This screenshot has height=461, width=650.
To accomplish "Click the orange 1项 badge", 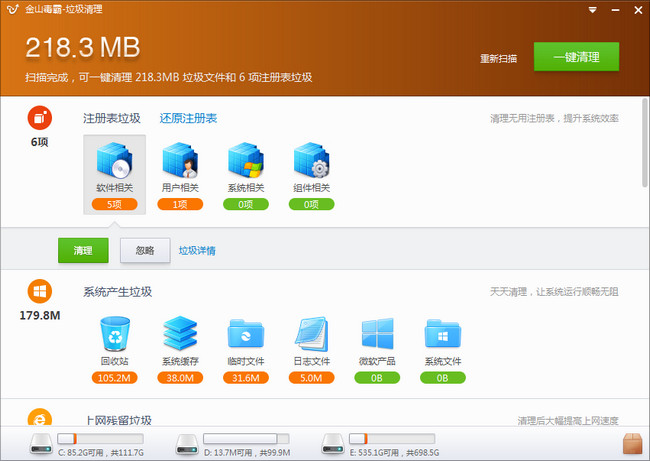I will point(180,204).
